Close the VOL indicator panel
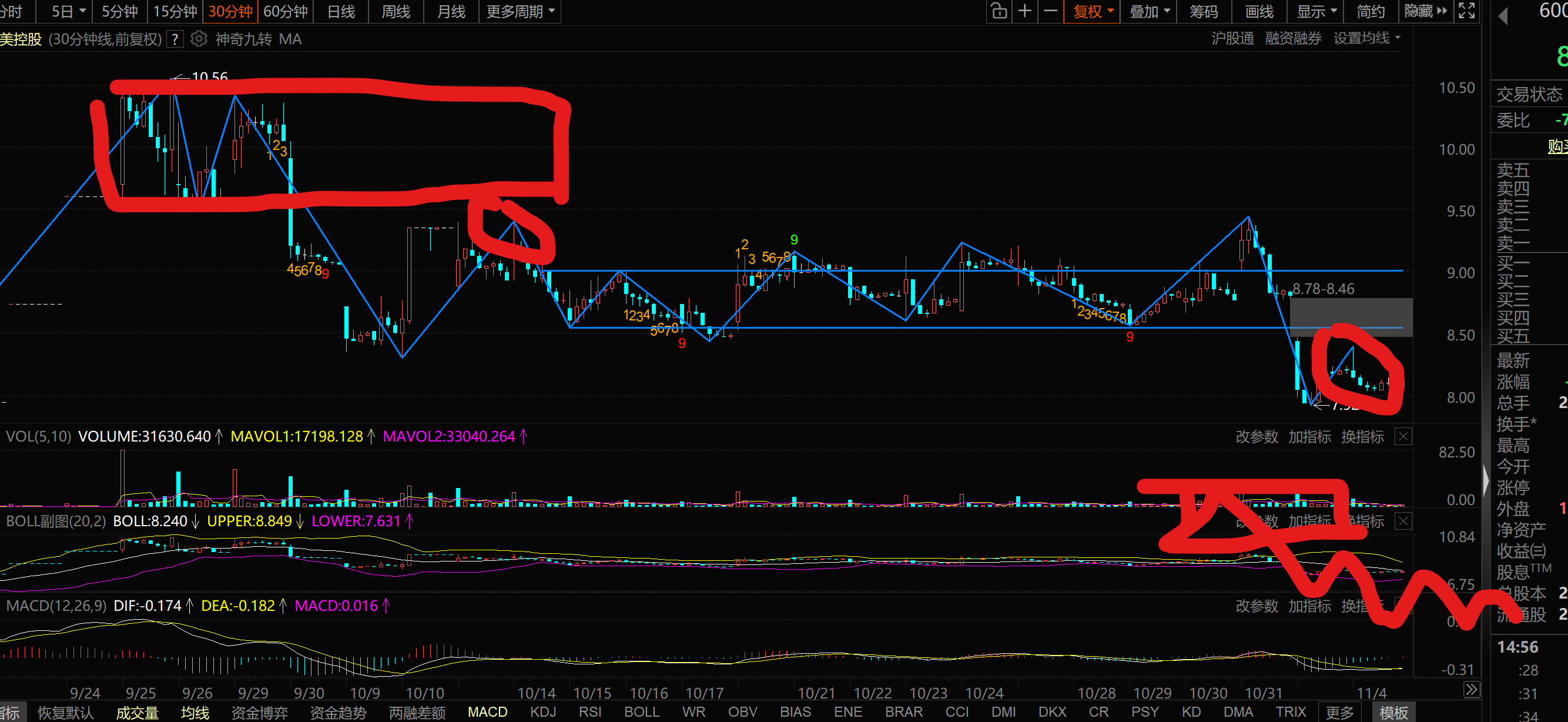Screen dimensions: 1568x722 coord(1403,436)
